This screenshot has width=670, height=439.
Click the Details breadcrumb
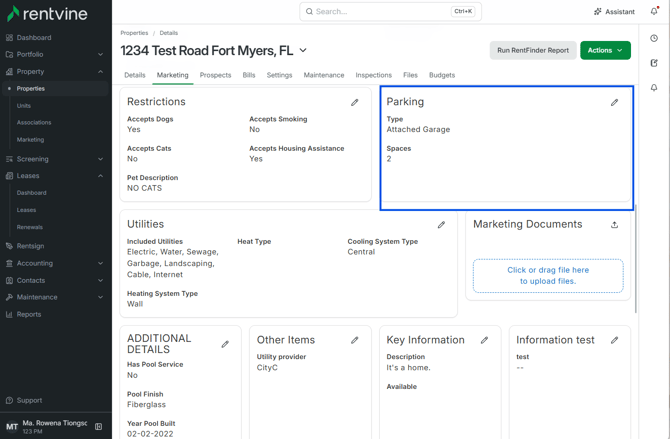click(169, 33)
